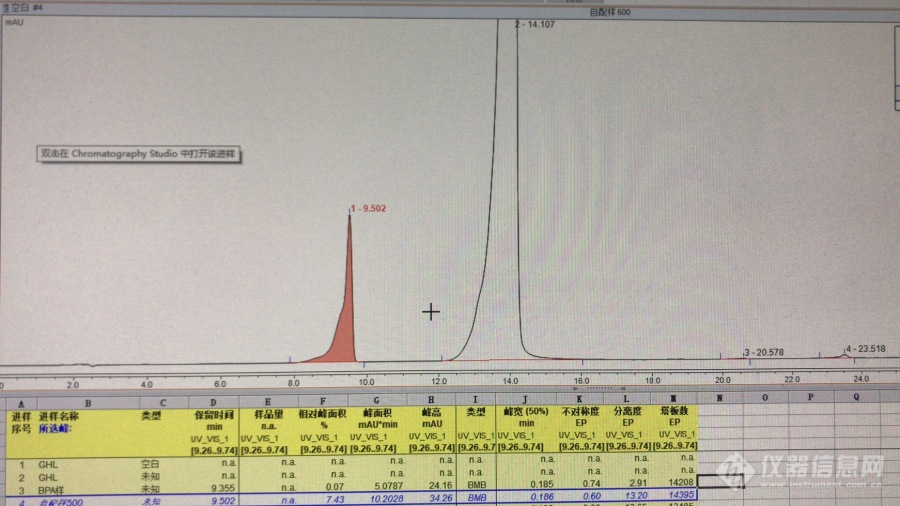Click the 分离度 column heading
This screenshot has height=506, width=900.
tap(627, 412)
